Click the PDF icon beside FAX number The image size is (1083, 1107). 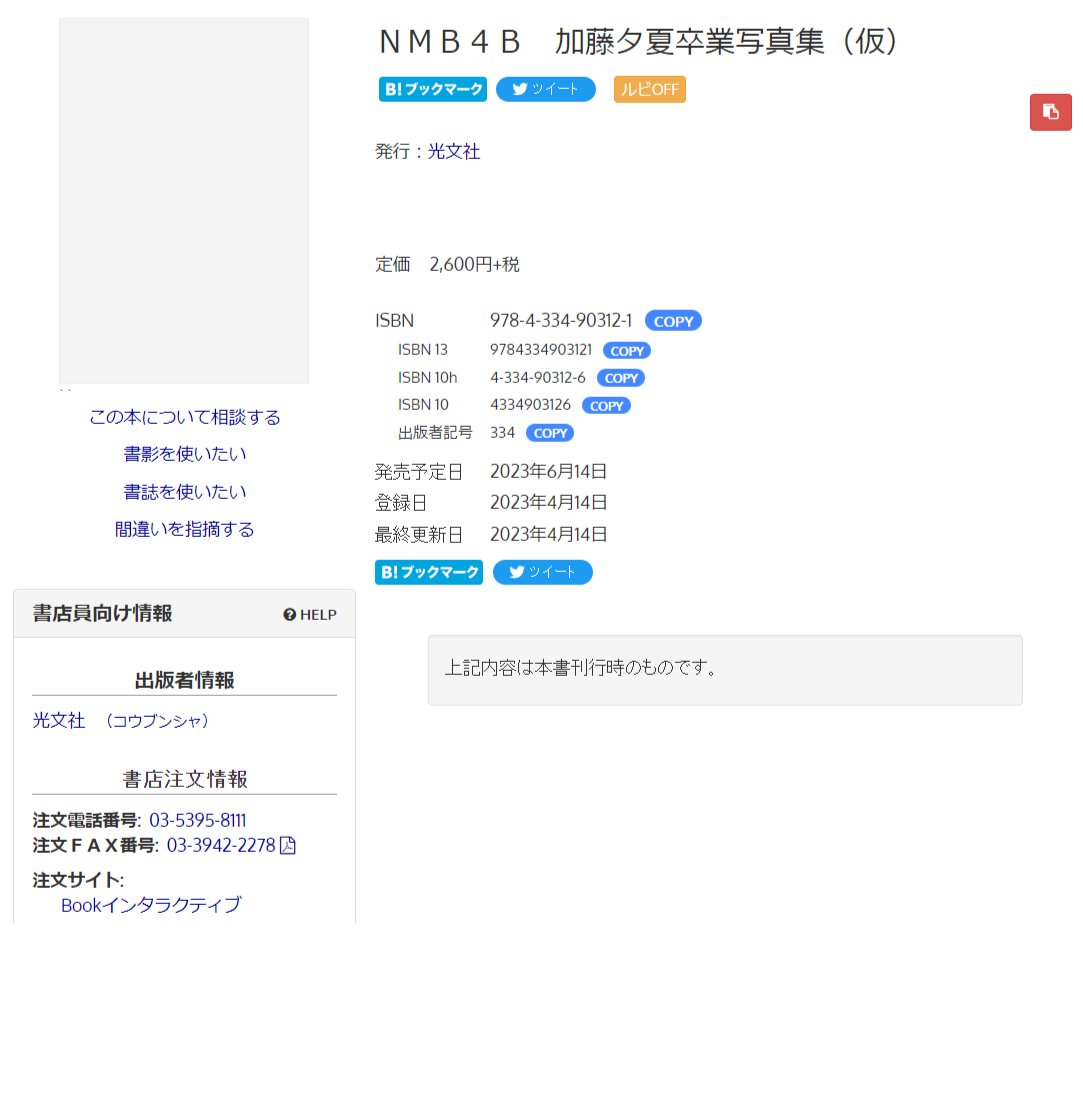point(288,845)
